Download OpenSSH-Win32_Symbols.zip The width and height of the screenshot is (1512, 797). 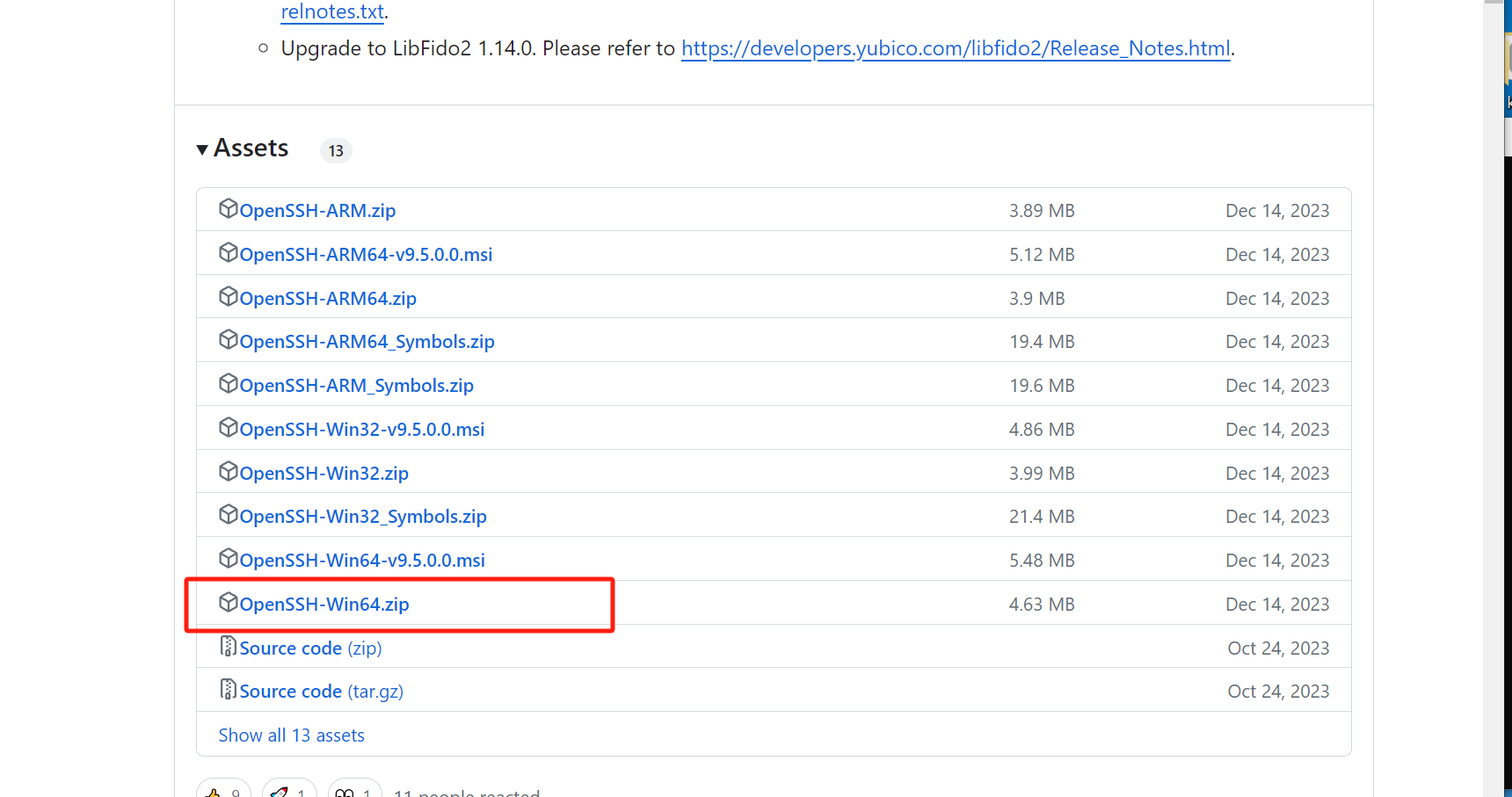pos(363,517)
